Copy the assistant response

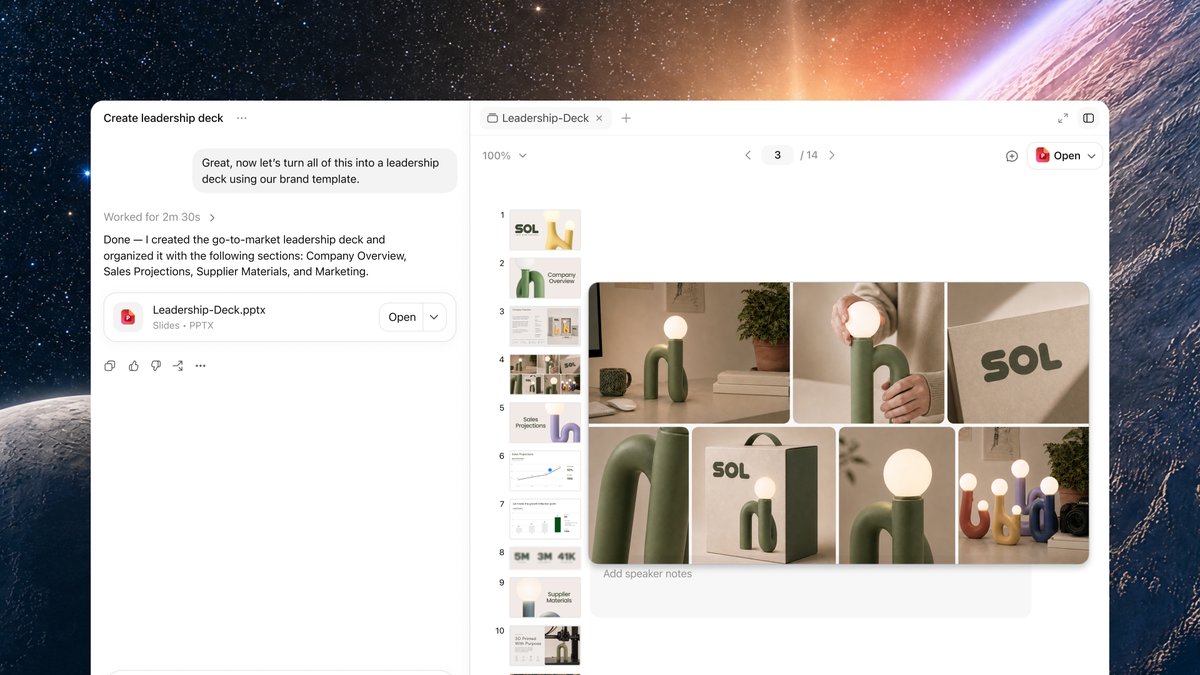coord(110,366)
